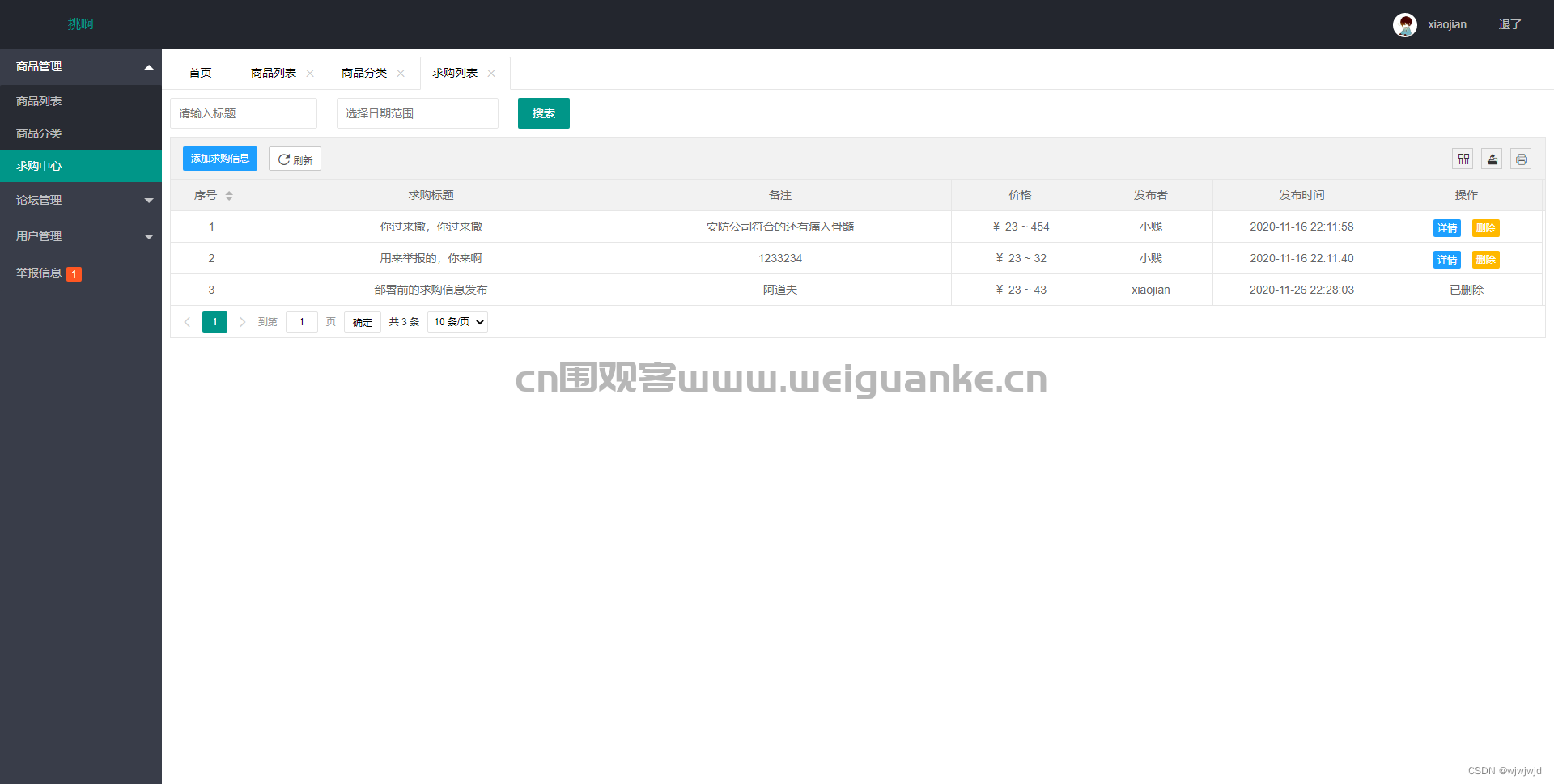1554x784 pixels.
Task: Click the 共 3 条 total count
Action: (404, 322)
